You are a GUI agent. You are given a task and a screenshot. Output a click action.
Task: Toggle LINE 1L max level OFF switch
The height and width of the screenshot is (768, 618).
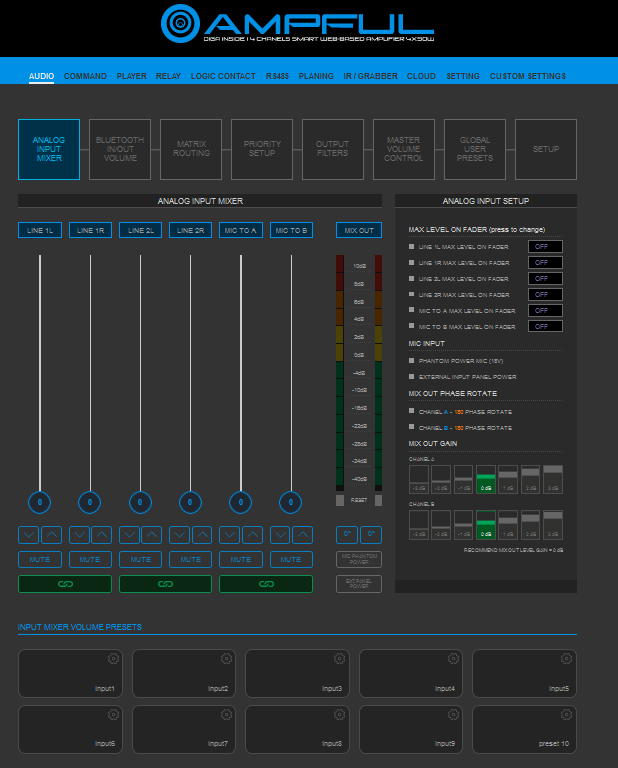click(x=545, y=246)
